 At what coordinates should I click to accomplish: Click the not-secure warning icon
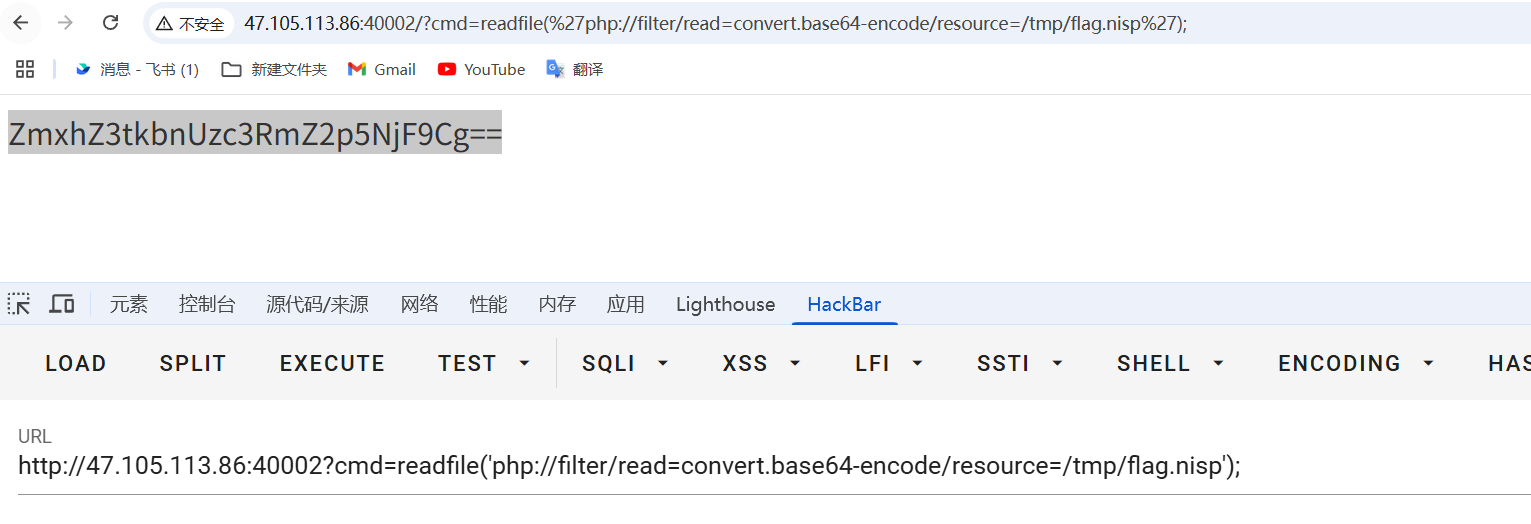[164, 23]
